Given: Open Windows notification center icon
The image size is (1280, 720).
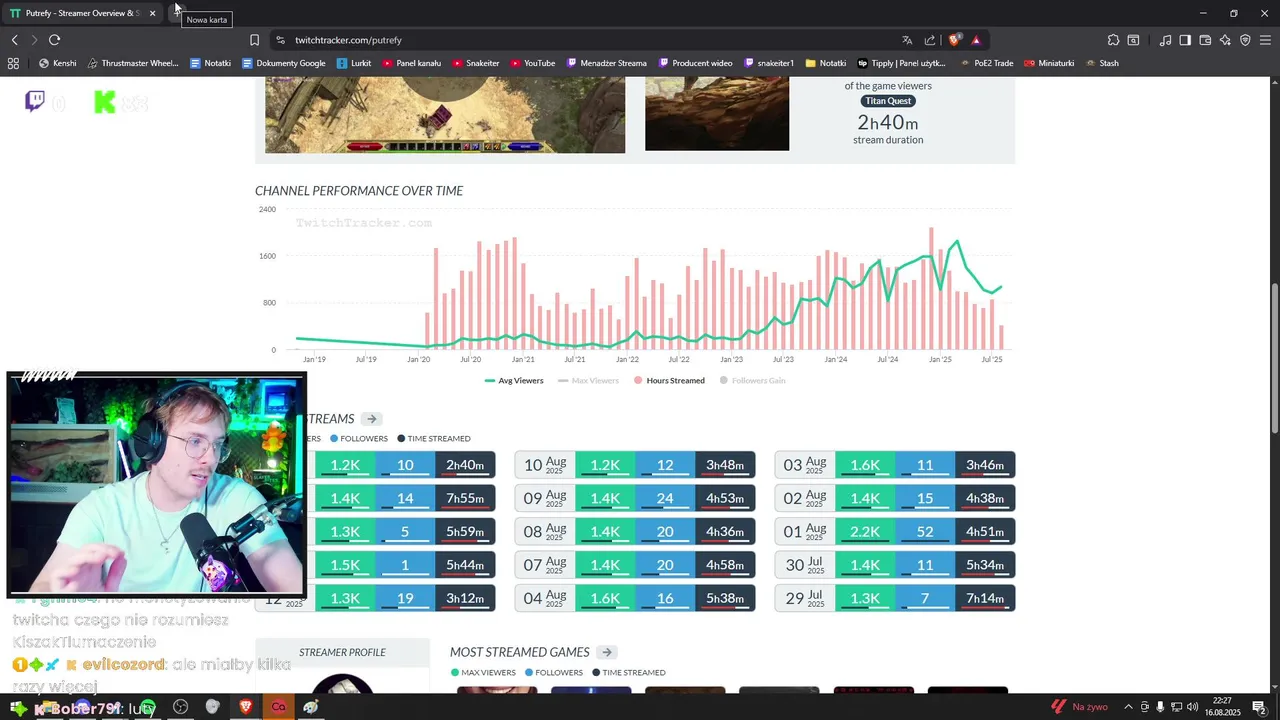Looking at the screenshot, I should 1259,707.
